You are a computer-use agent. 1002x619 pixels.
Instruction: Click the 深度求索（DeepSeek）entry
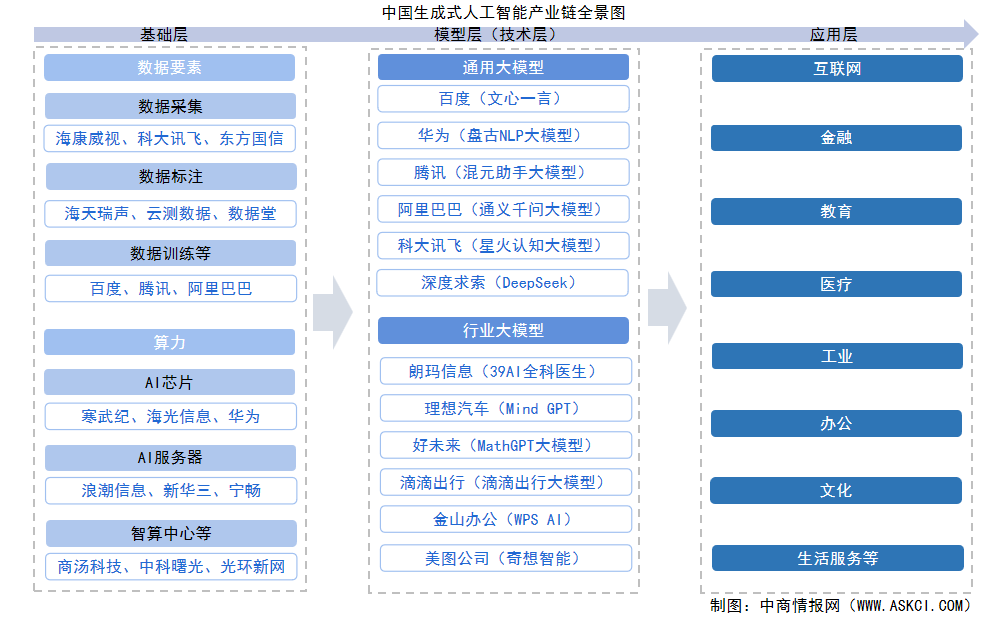pos(503,282)
